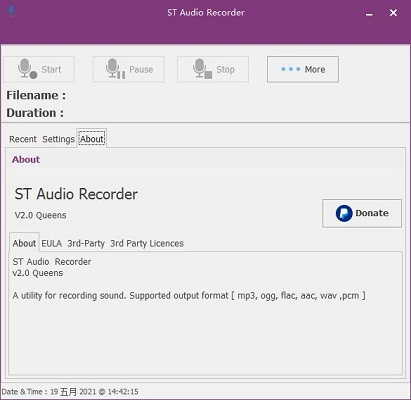The image size is (411, 400).
Task: Close the ST Audio Recorder window
Action: click(x=393, y=13)
